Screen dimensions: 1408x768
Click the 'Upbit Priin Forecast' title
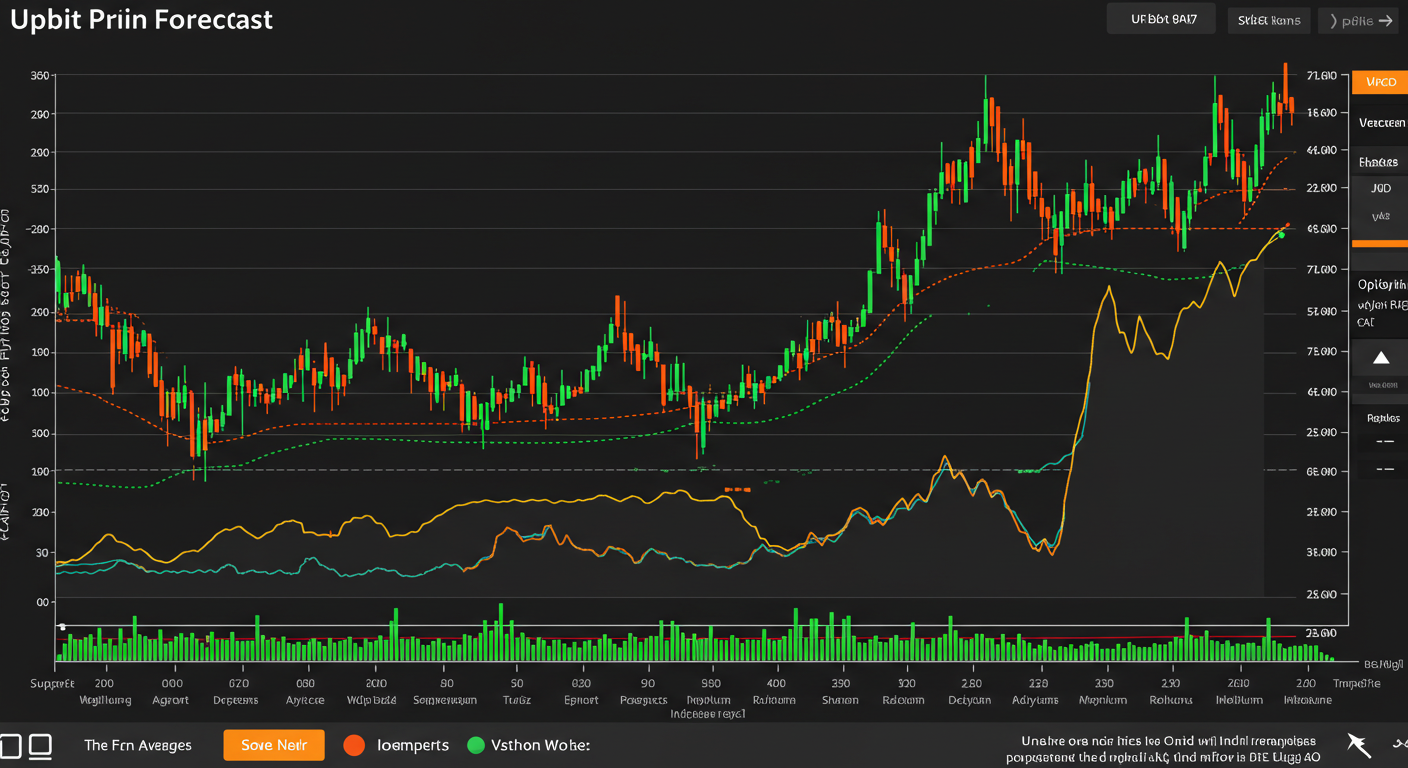[x=141, y=19]
